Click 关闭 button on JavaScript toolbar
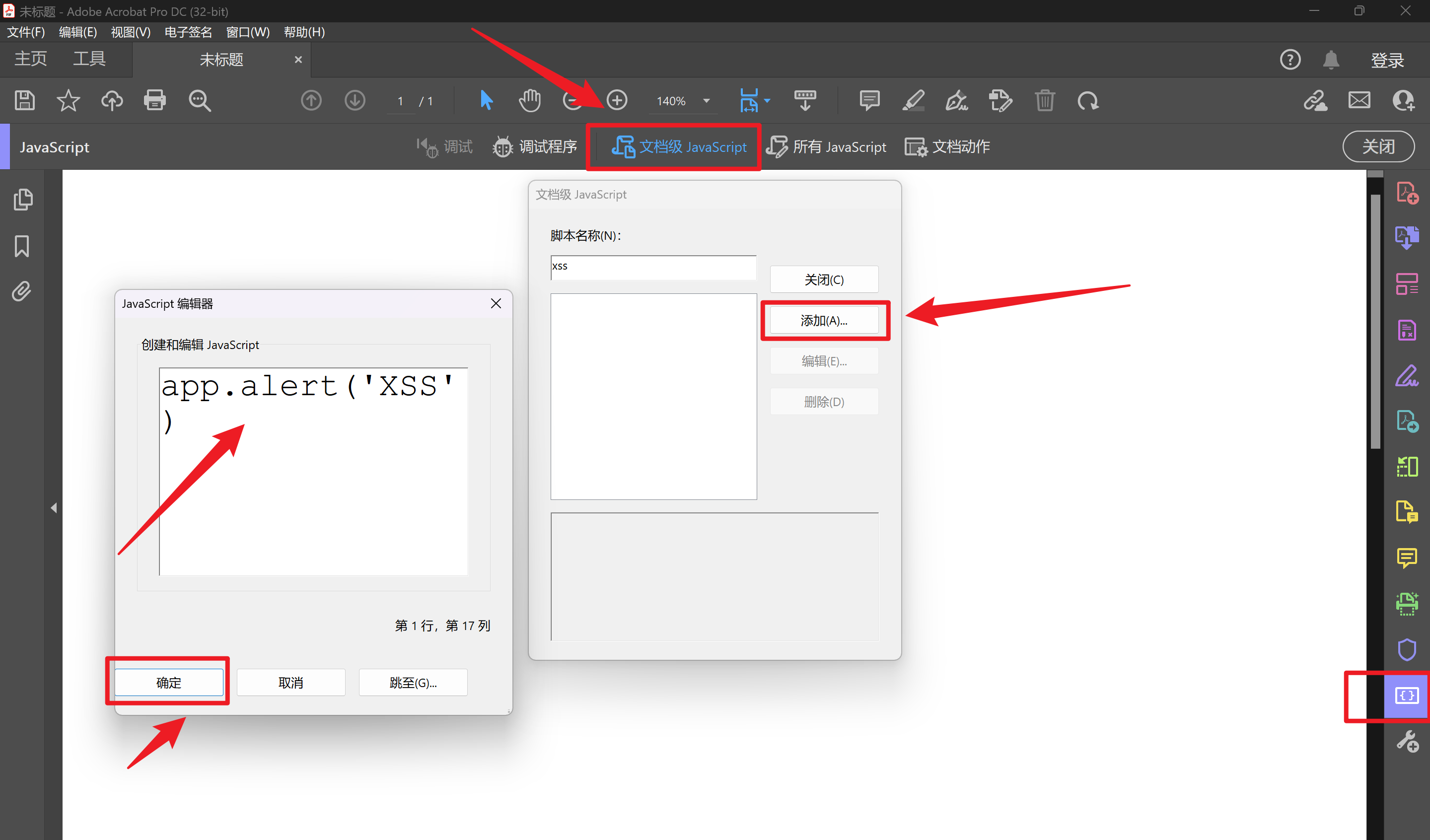 coord(1378,146)
